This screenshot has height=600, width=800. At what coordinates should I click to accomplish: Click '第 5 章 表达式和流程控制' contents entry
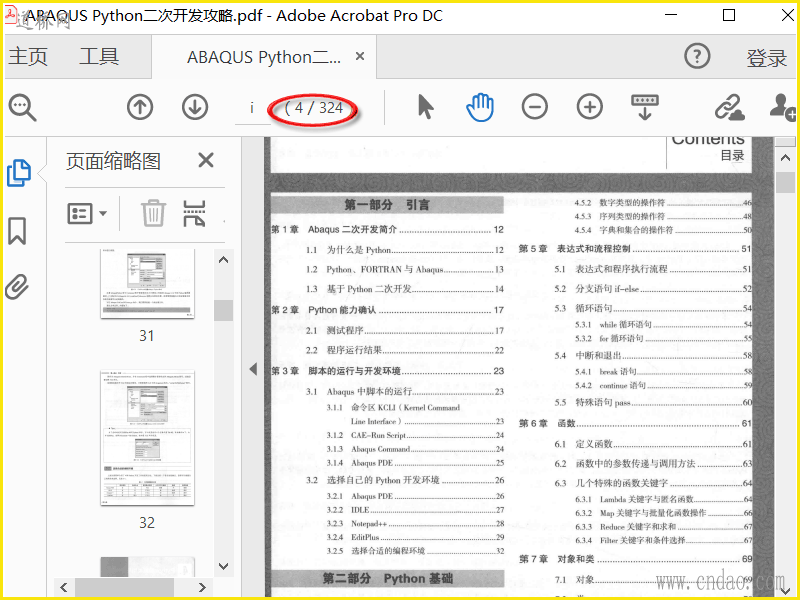[635, 248]
